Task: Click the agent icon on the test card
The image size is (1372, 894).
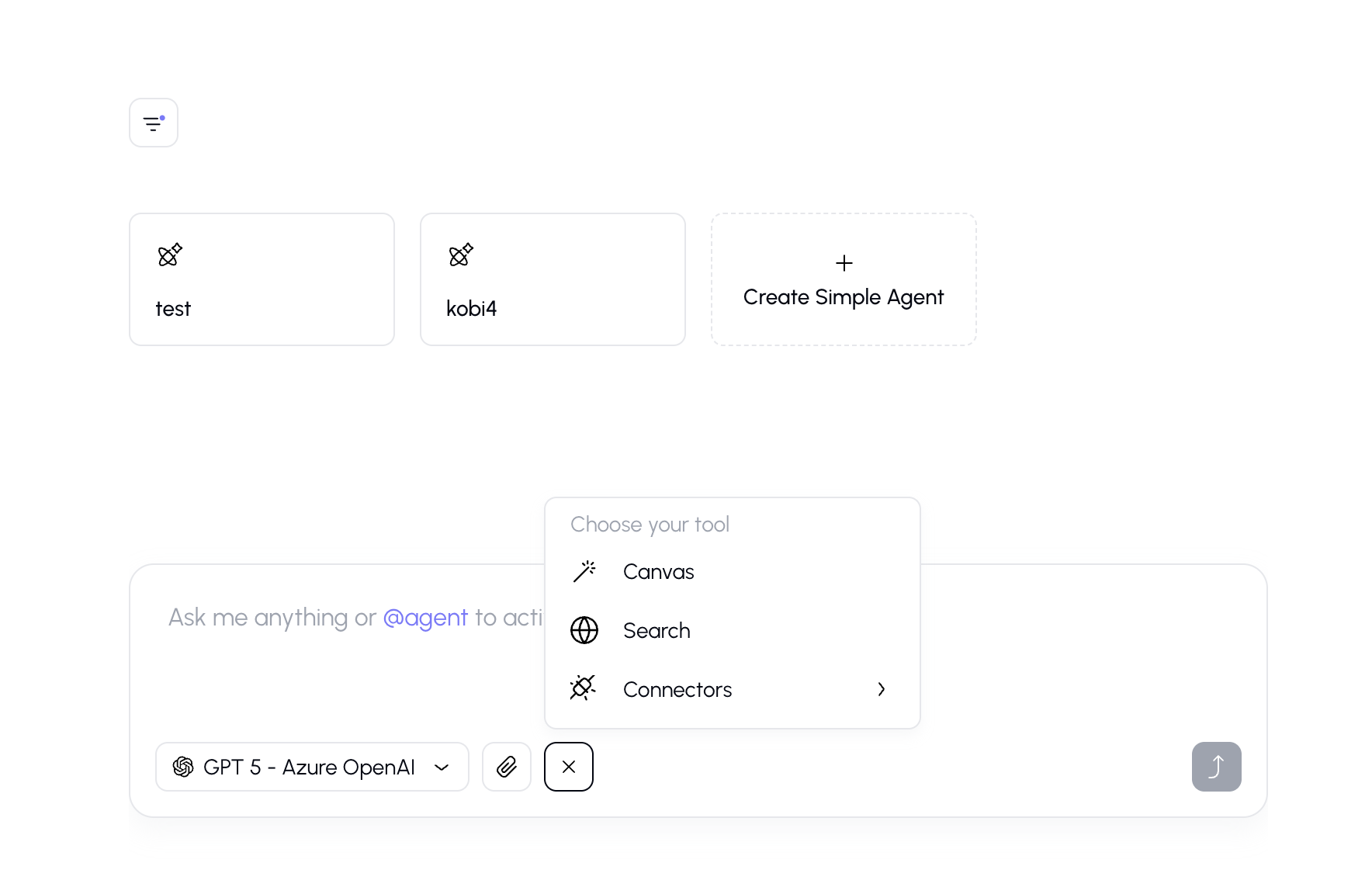Action: click(170, 254)
